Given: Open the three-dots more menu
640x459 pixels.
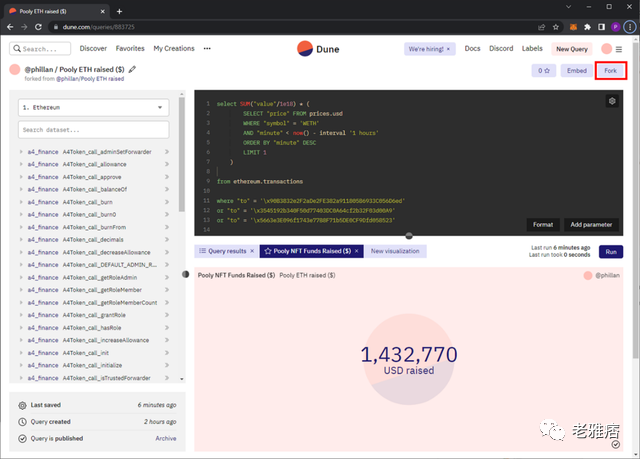Looking at the screenshot, I should pos(207,49).
